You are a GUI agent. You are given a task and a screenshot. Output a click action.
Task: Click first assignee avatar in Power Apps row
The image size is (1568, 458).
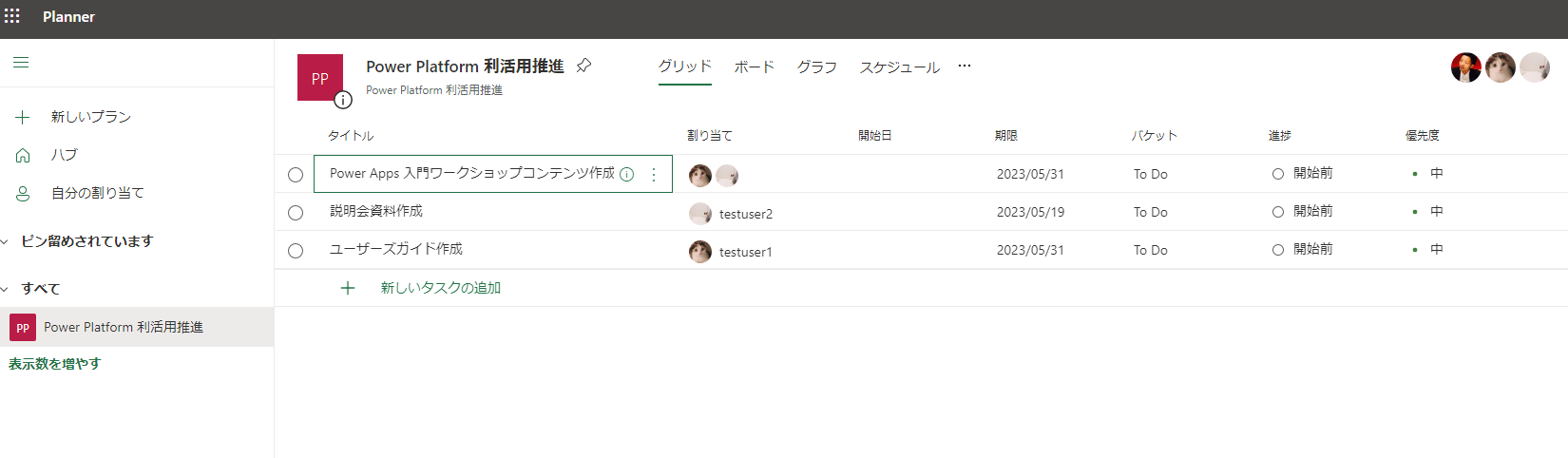(x=700, y=175)
